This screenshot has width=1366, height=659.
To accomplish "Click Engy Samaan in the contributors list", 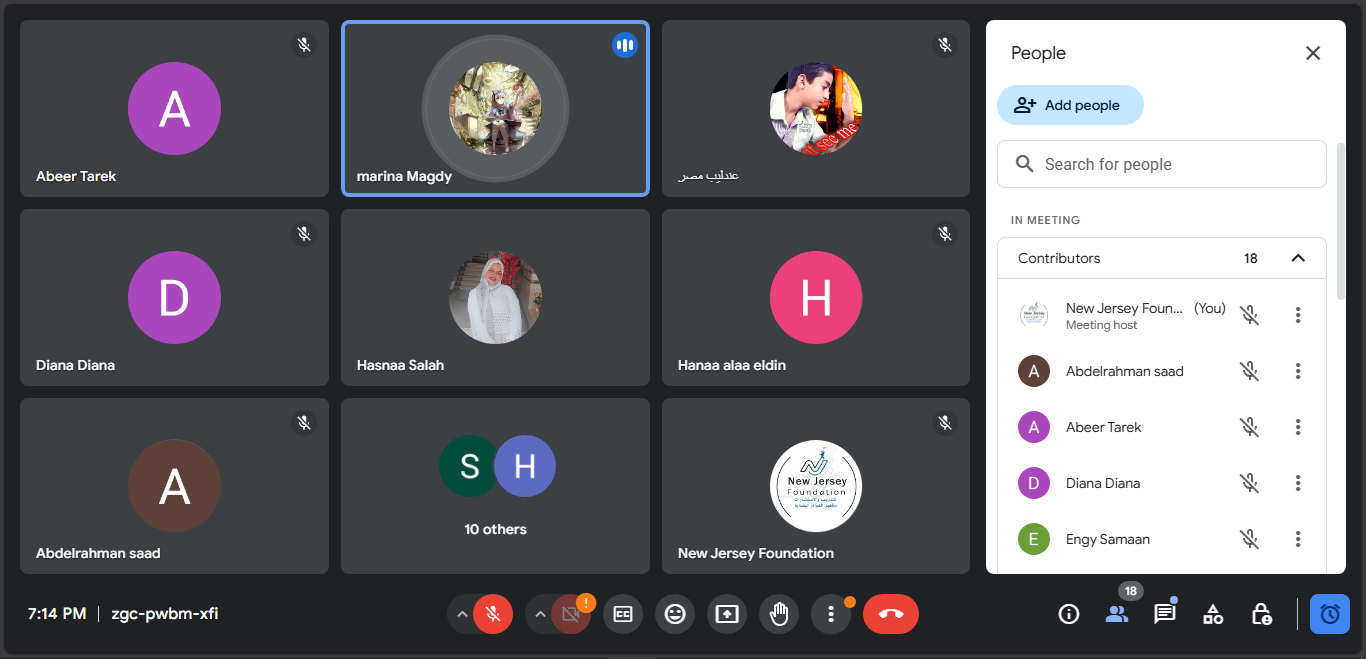I will tap(1107, 539).
